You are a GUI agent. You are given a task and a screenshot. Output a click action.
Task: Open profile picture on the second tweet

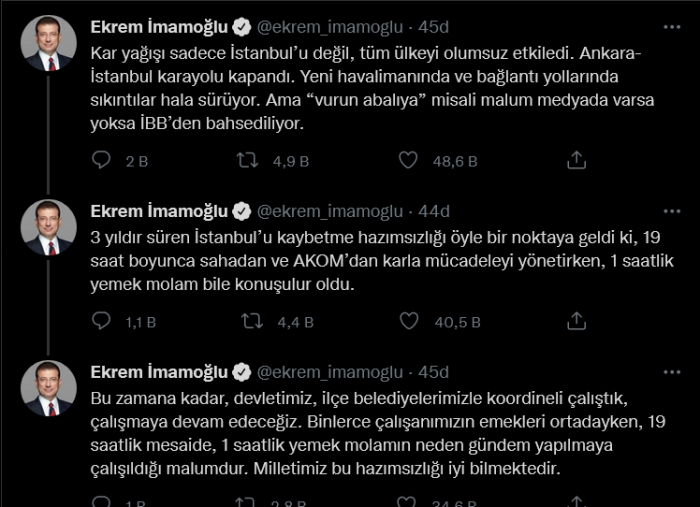pos(48,228)
